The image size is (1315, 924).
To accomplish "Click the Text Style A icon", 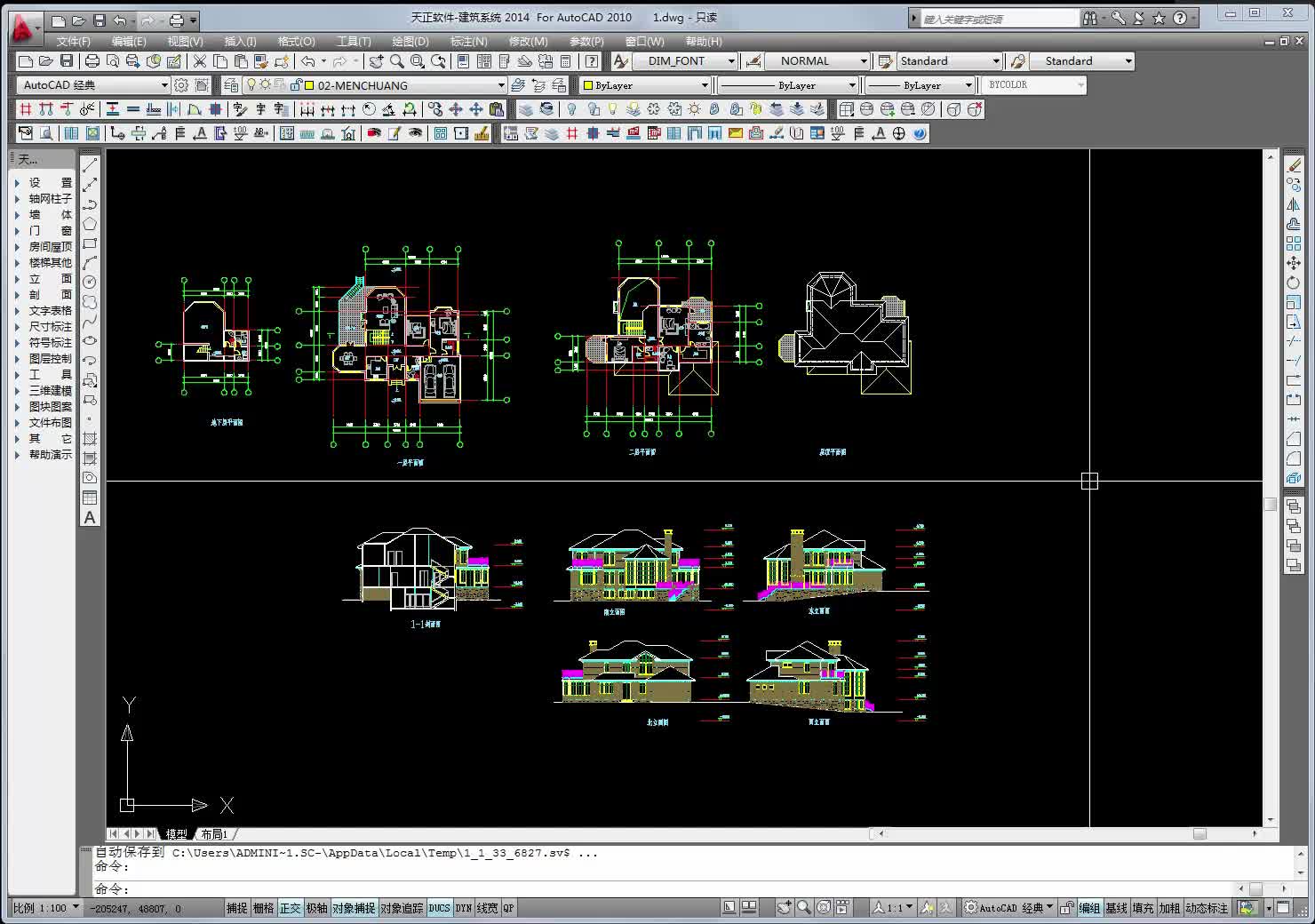I will tap(620, 60).
